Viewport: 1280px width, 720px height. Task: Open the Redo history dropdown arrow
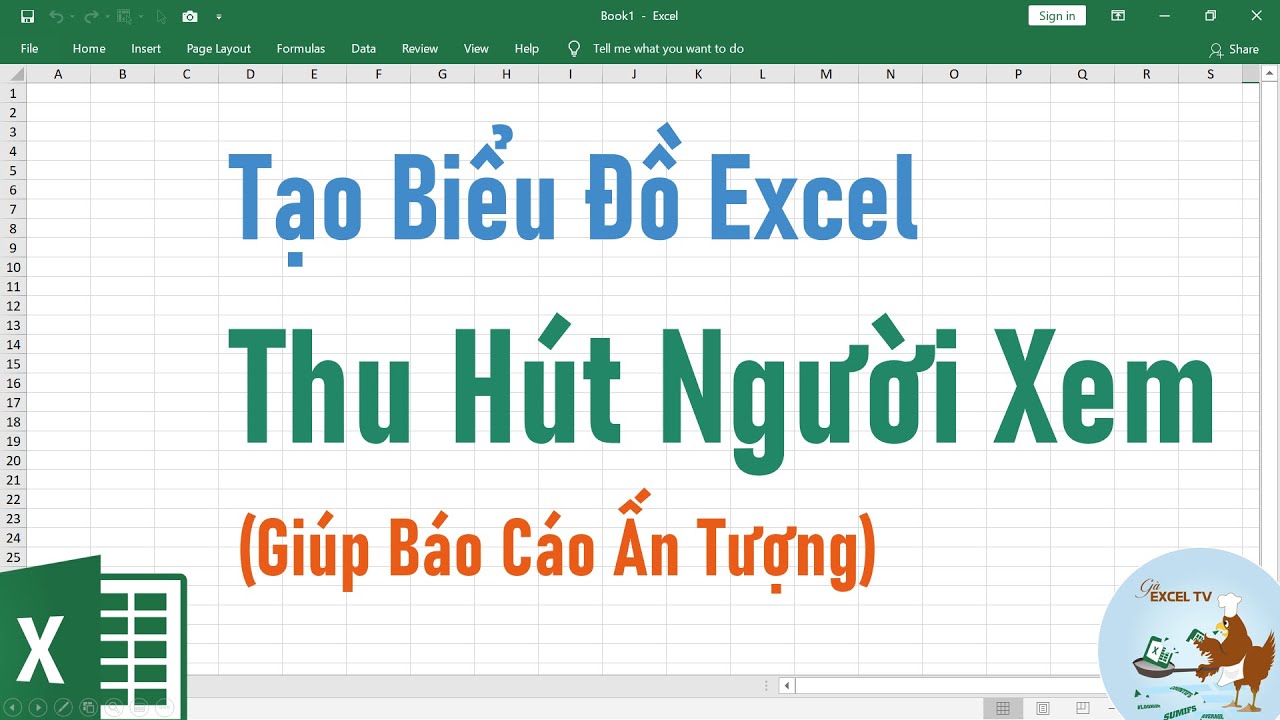(x=106, y=16)
